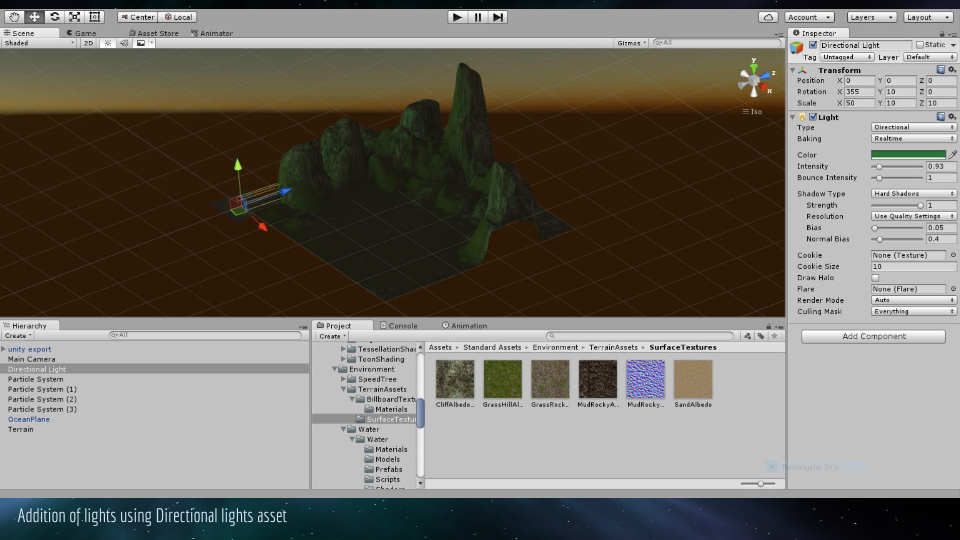
Task: Disable the Light component checkbox
Action: click(813, 117)
